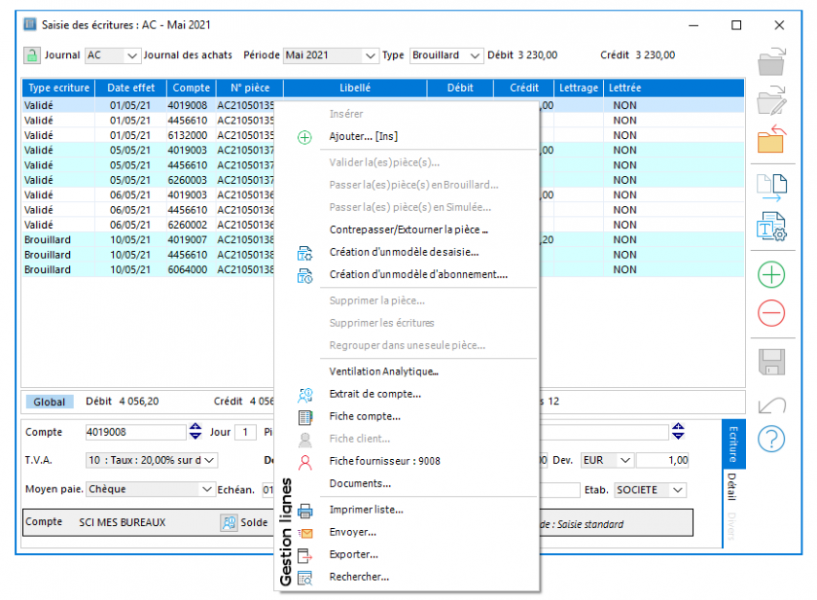Screen dimensions: 817x600
Task: Click the floppy disk save icon
Action: coord(771,362)
